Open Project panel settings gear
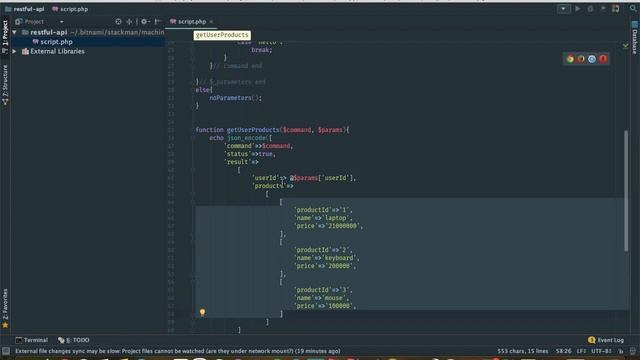This screenshot has height=360, width=640. (145, 22)
